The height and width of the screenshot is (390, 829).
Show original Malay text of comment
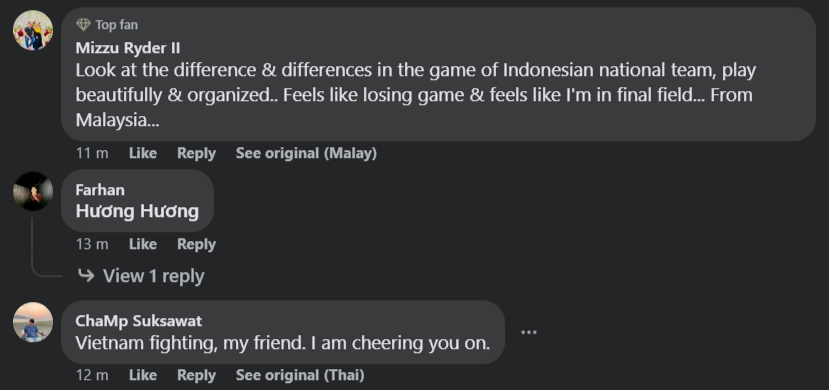coord(306,153)
